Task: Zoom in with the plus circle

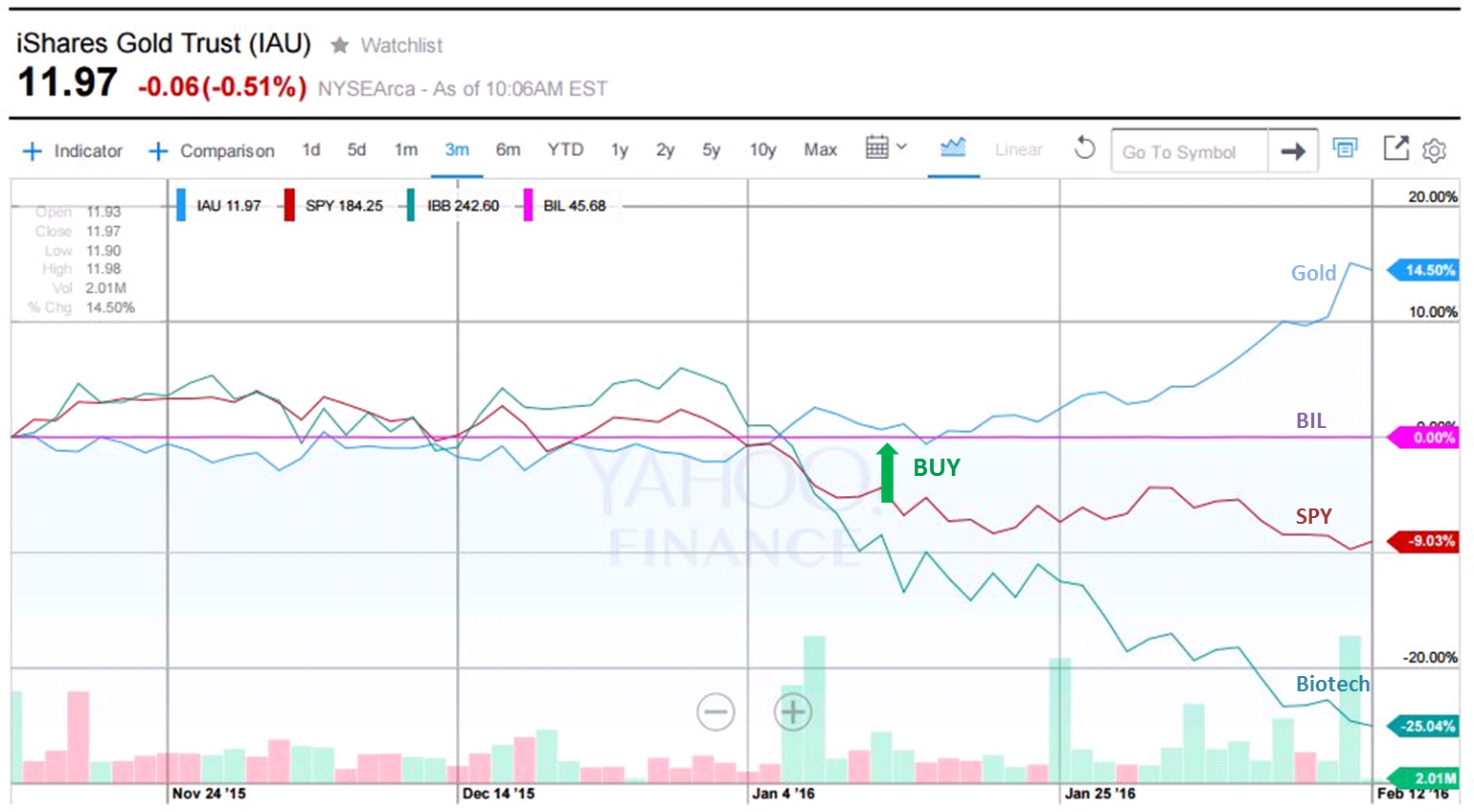Action: pyautogui.click(x=793, y=711)
